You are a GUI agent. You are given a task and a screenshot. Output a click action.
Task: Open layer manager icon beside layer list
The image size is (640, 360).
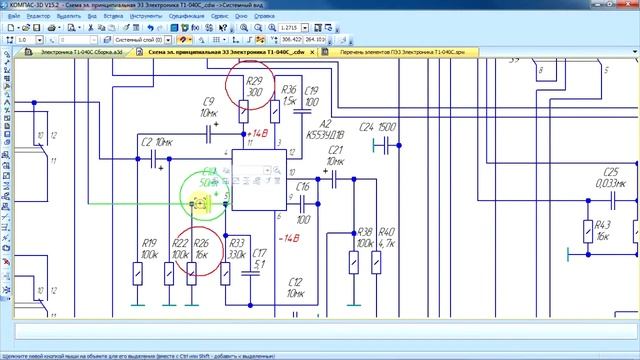coord(107,40)
